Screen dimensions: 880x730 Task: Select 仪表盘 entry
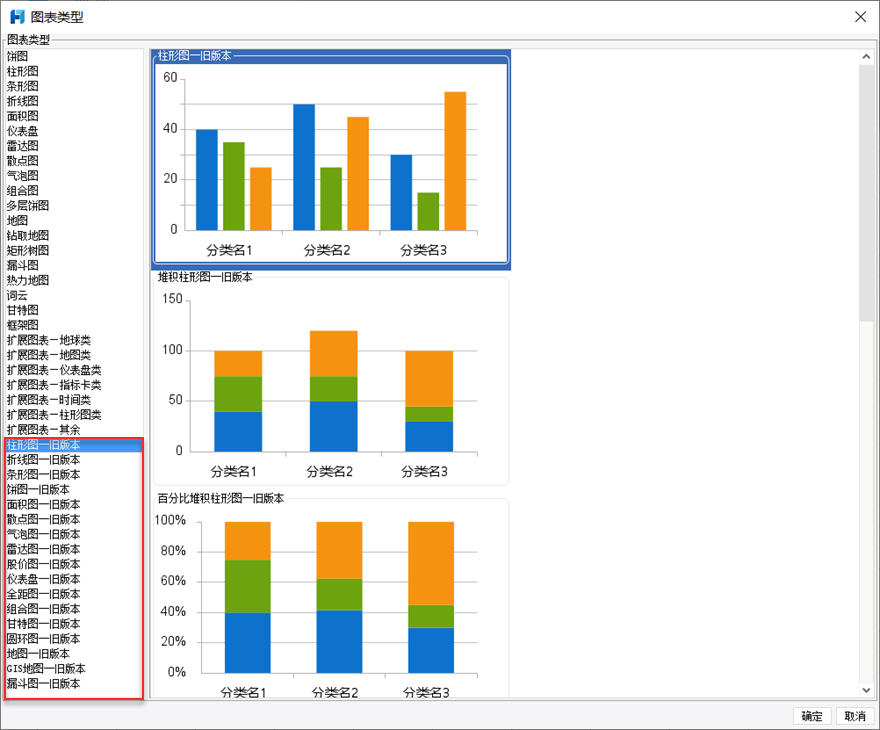[x=22, y=131]
